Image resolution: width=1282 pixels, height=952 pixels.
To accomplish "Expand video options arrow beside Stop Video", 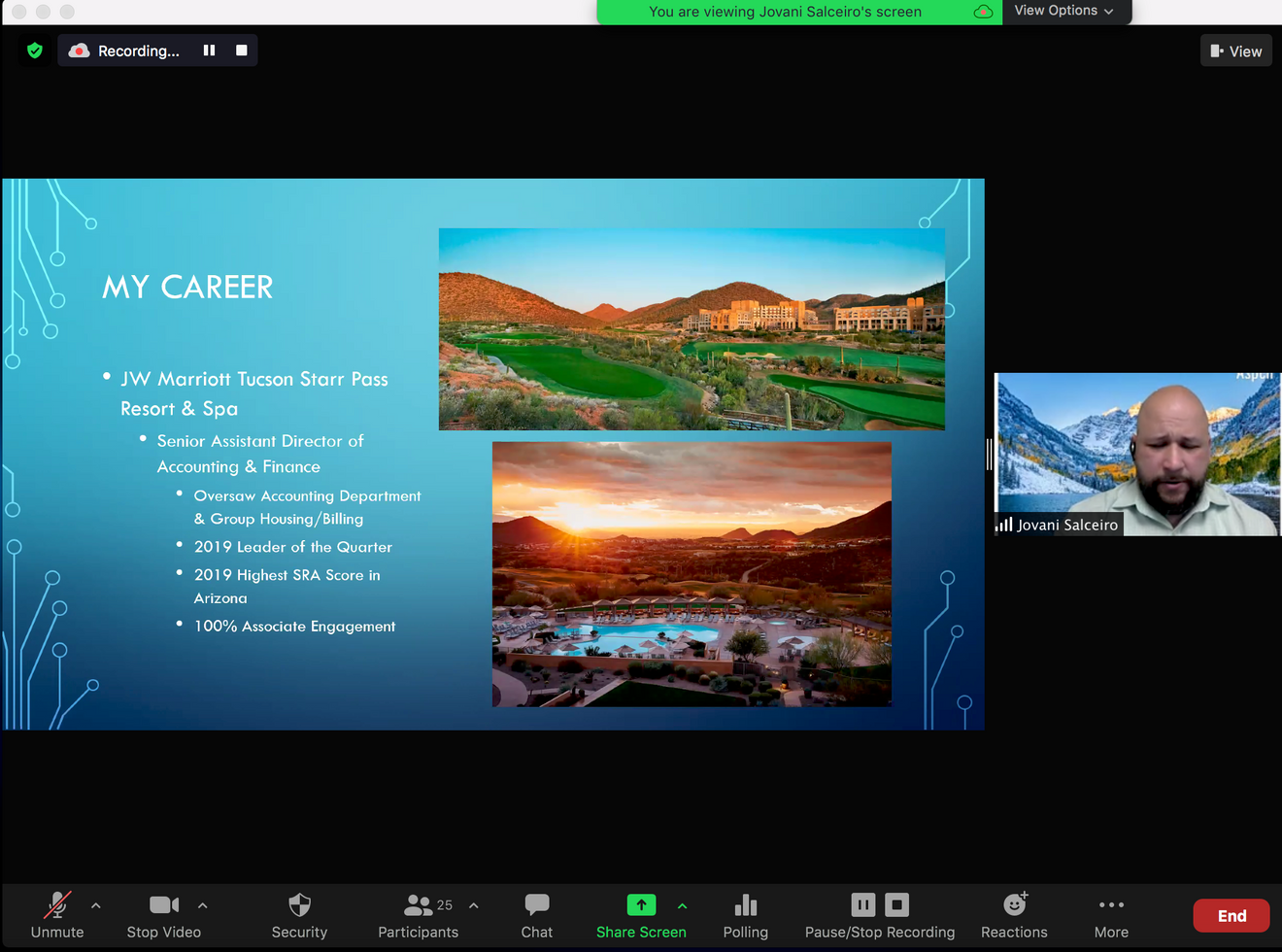I will [x=202, y=905].
